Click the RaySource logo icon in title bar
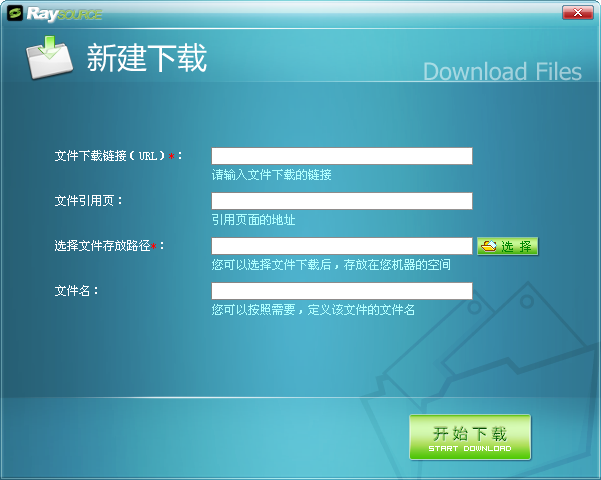601x480 pixels. pyautogui.click(x=14, y=14)
